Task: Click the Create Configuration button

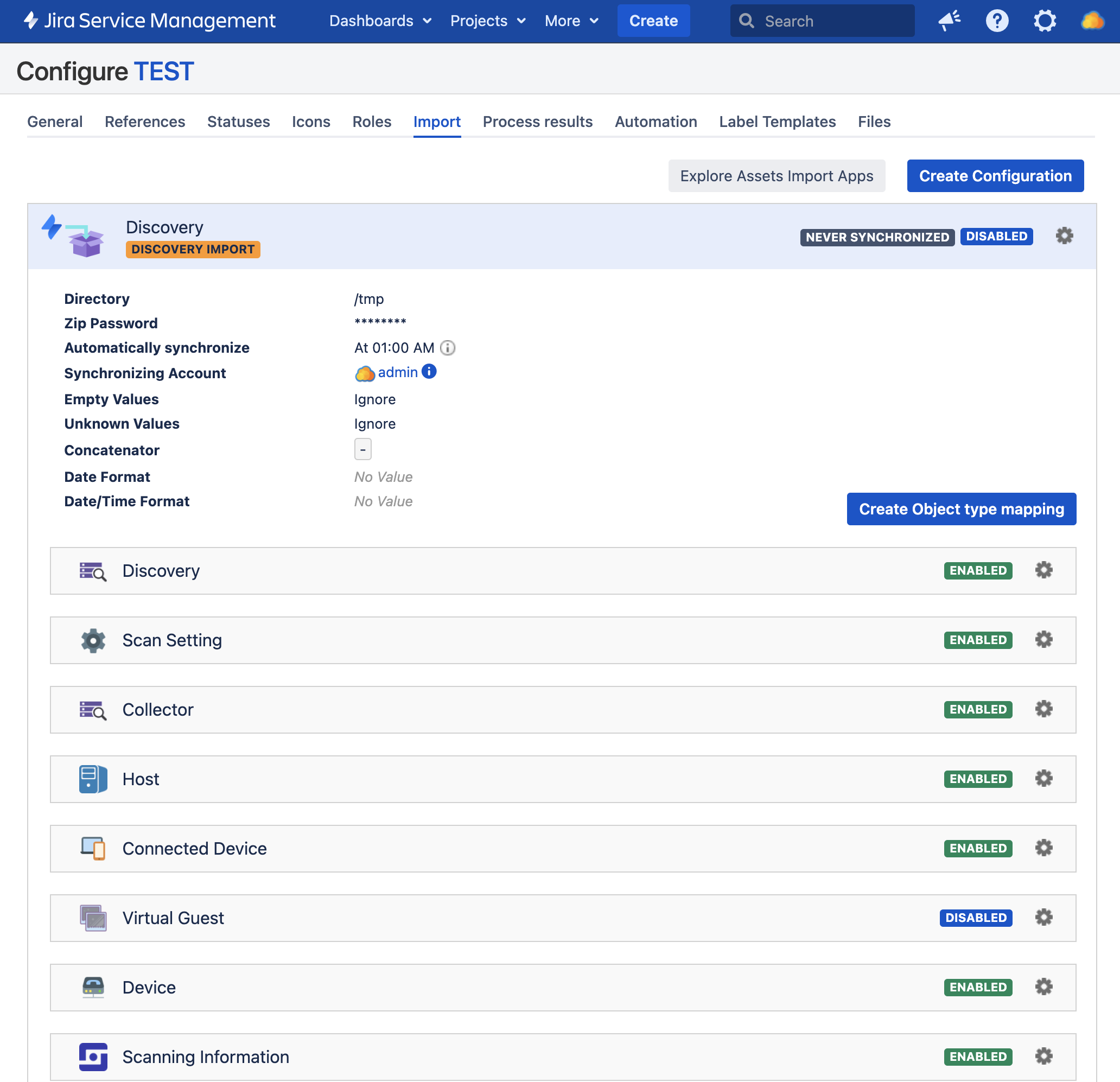Action: [x=995, y=176]
